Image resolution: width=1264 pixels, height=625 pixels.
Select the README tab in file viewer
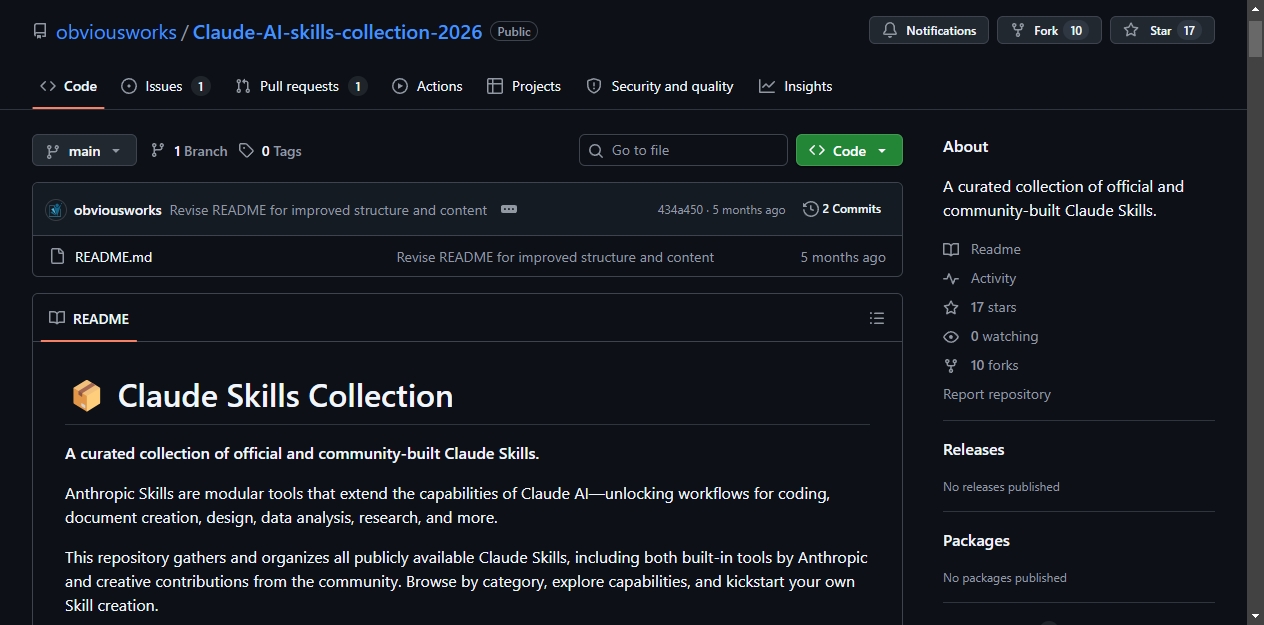(89, 318)
